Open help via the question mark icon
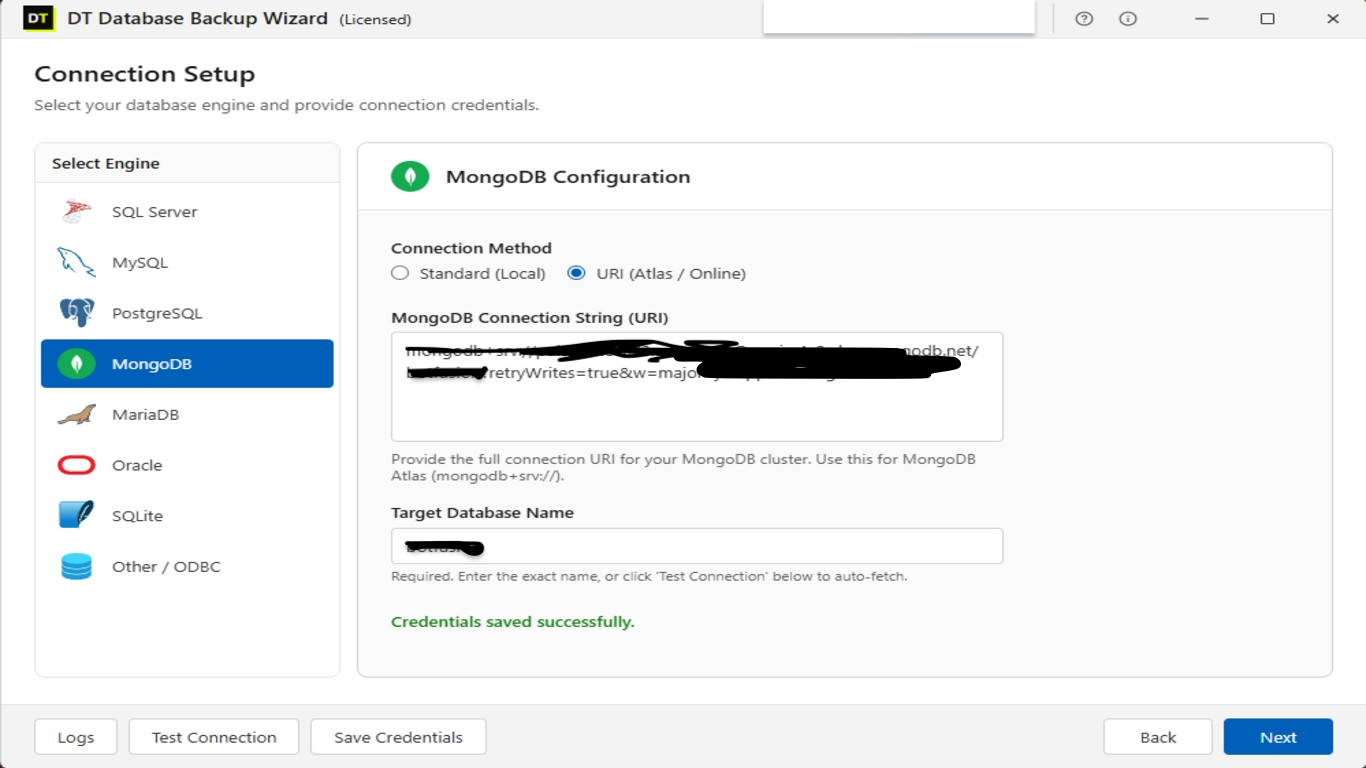 pyautogui.click(x=1084, y=19)
